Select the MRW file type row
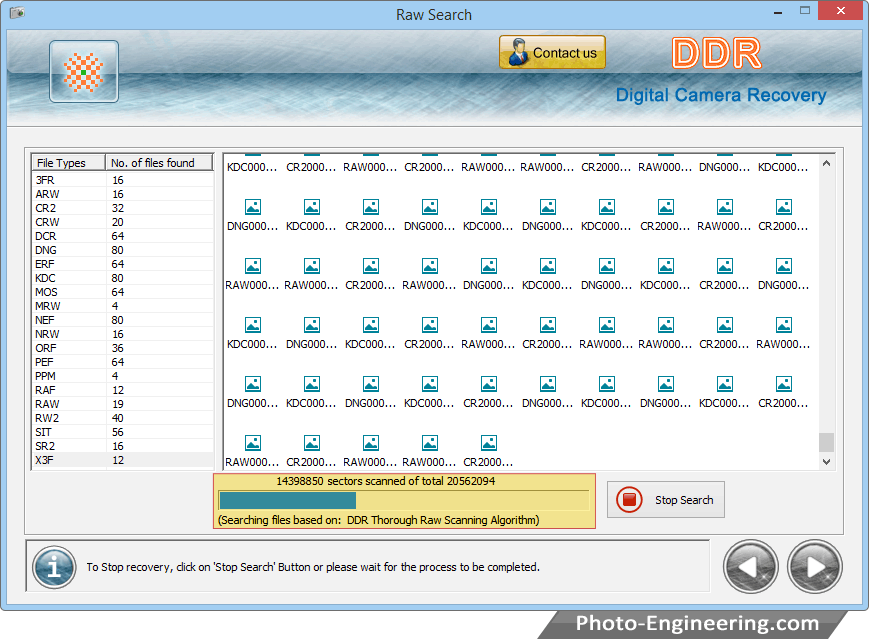Image resolution: width=869 pixels, height=639 pixels. point(122,306)
